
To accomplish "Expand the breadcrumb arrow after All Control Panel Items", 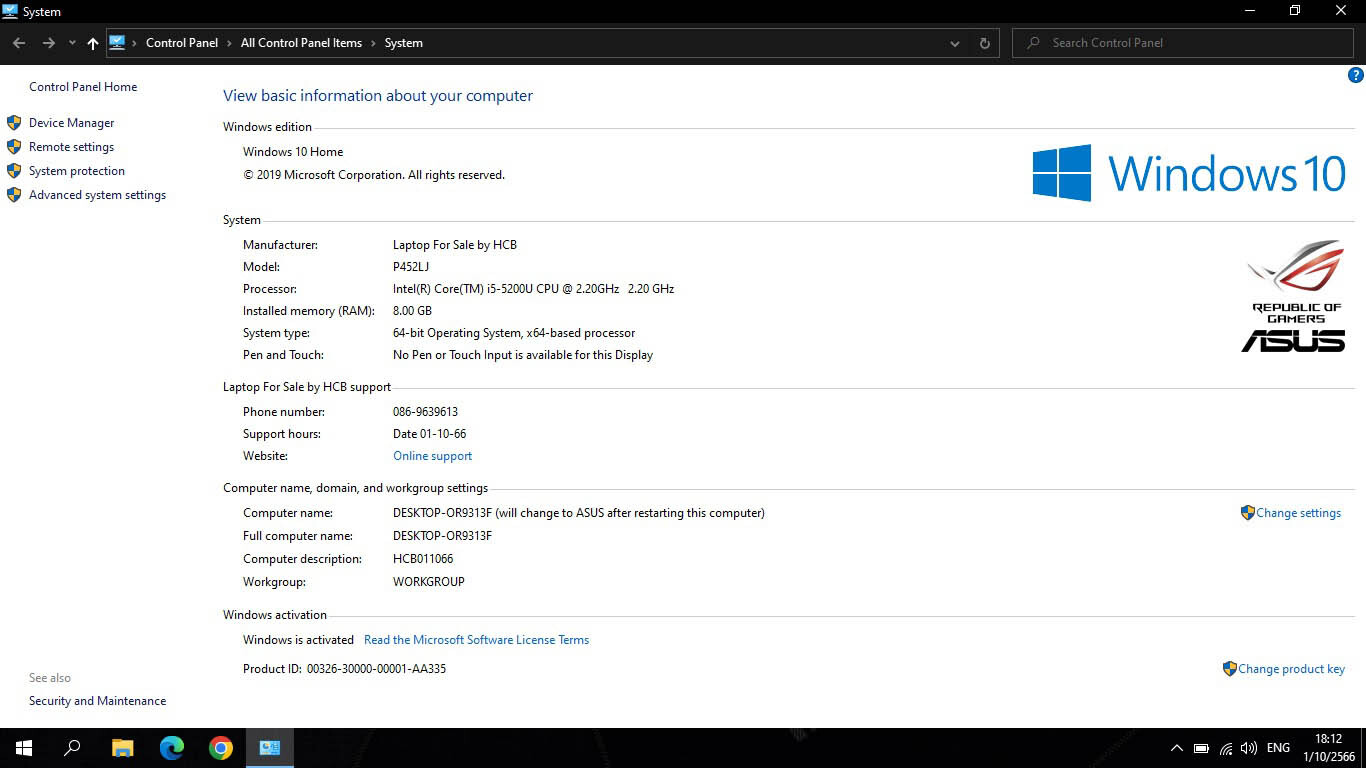I will (x=374, y=43).
